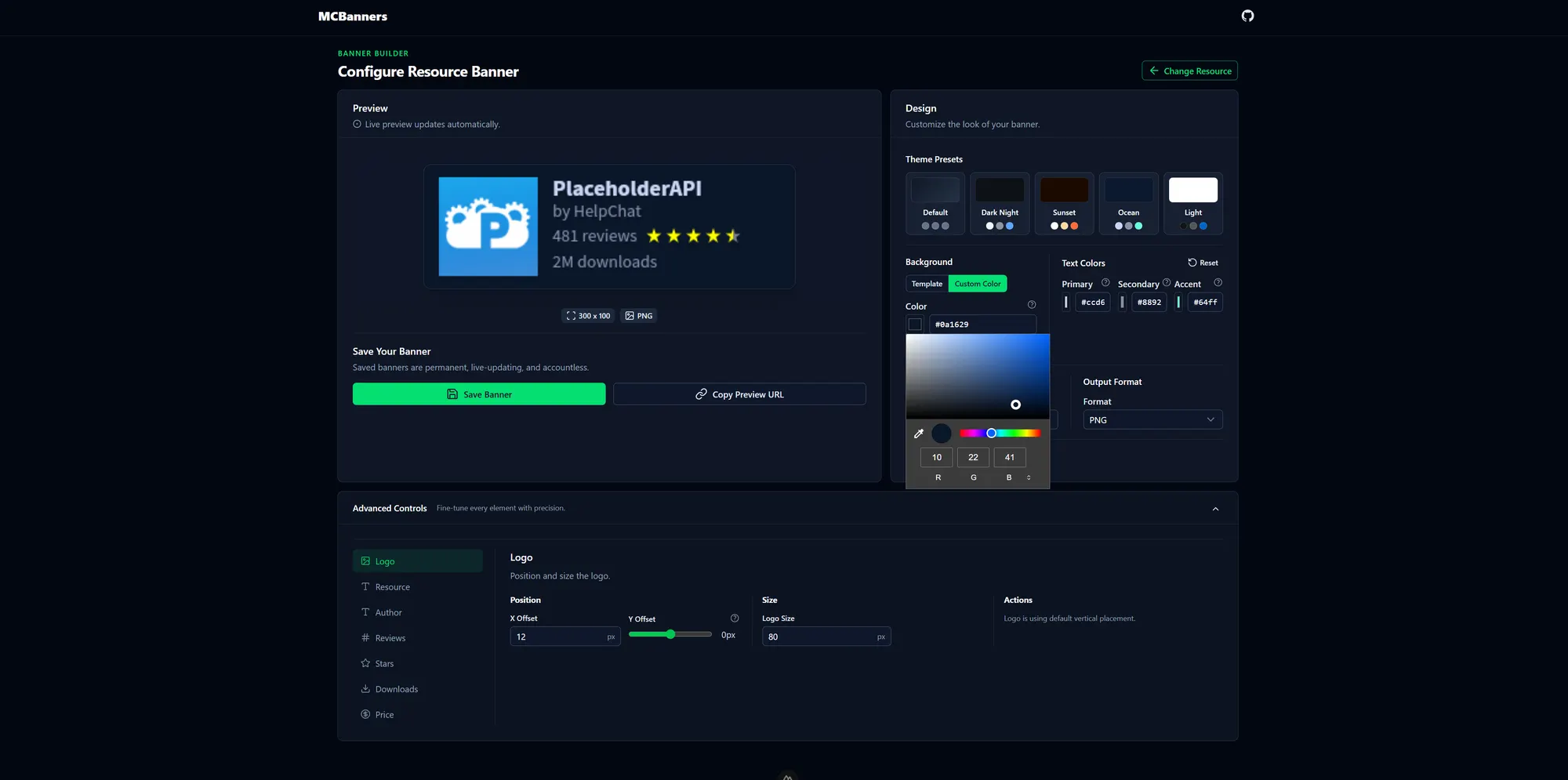Click the hue slider in color picker
1568x780 pixels.
pos(1000,434)
